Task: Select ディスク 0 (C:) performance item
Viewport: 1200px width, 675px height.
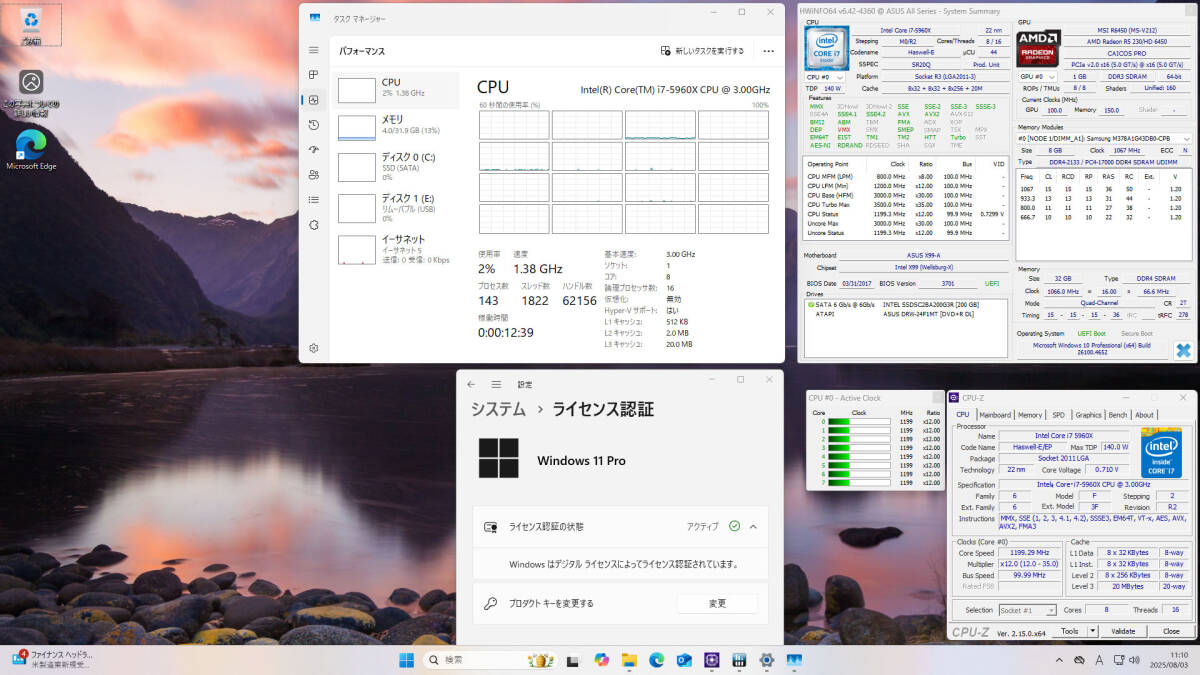Action: coord(397,166)
